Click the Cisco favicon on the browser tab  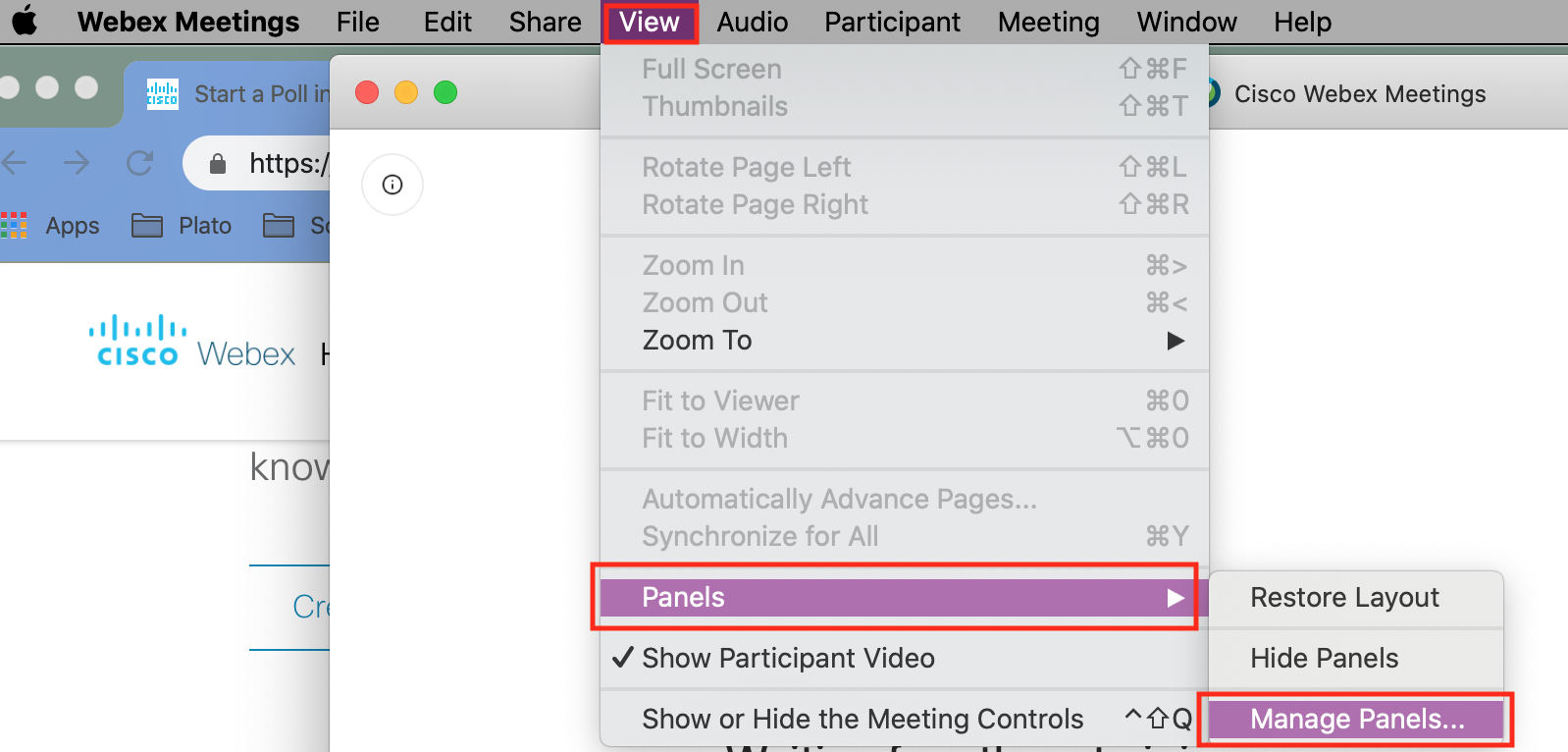click(161, 93)
